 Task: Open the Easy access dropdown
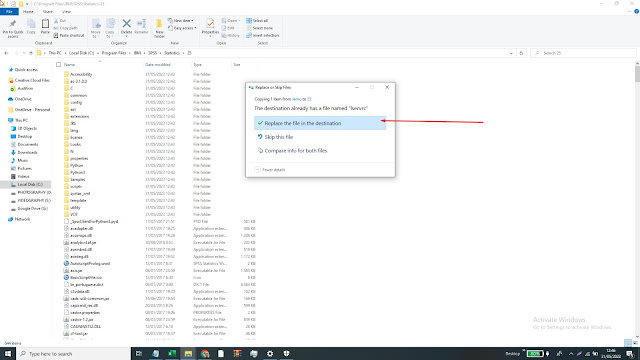[x=182, y=28]
